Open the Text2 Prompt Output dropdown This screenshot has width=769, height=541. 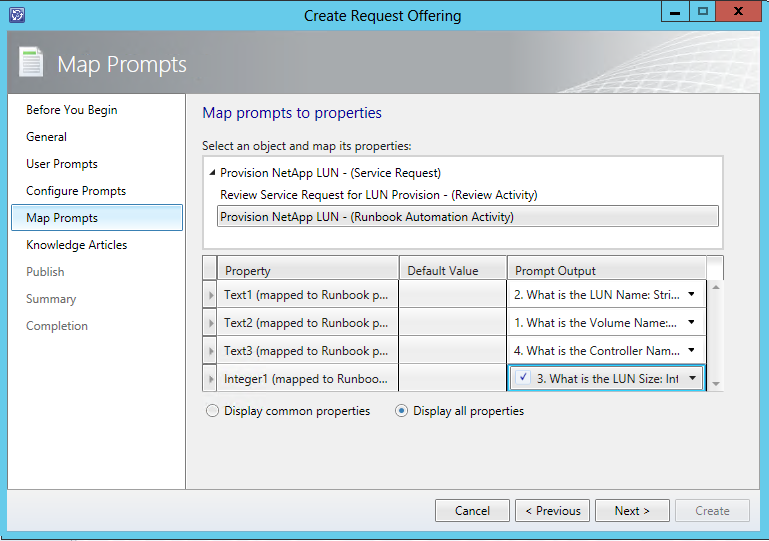pyautogui.click(x=692, y=322)
